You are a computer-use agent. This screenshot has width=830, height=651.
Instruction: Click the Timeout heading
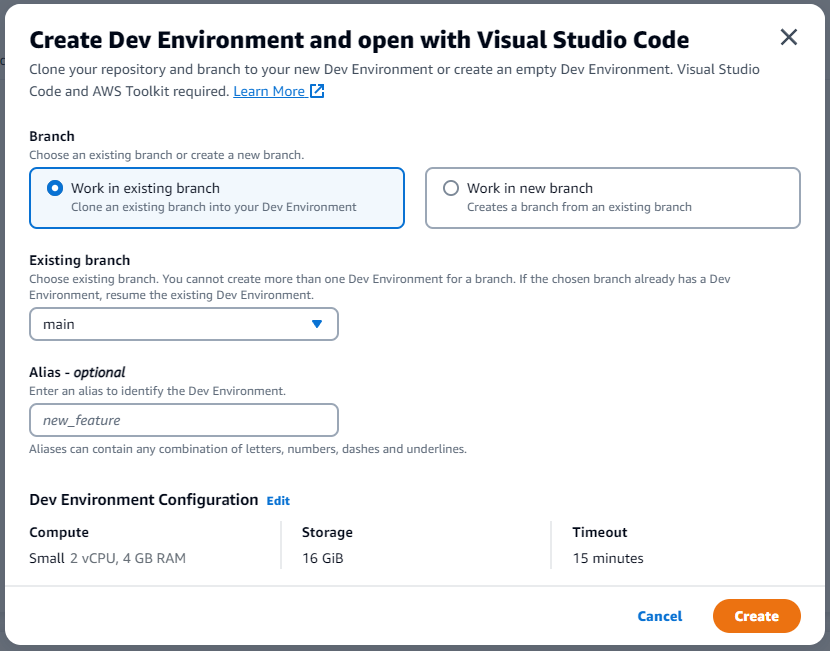click(x=600, y=532)
